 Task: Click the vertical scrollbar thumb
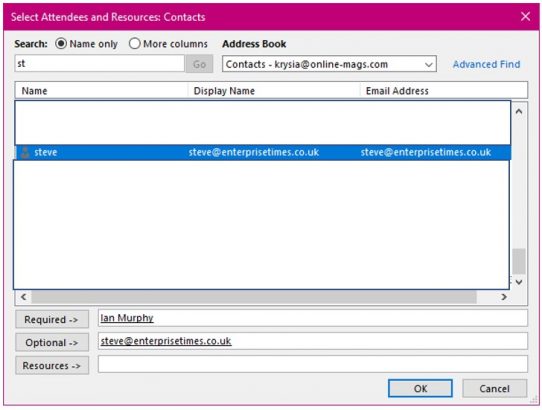[519, 261]
